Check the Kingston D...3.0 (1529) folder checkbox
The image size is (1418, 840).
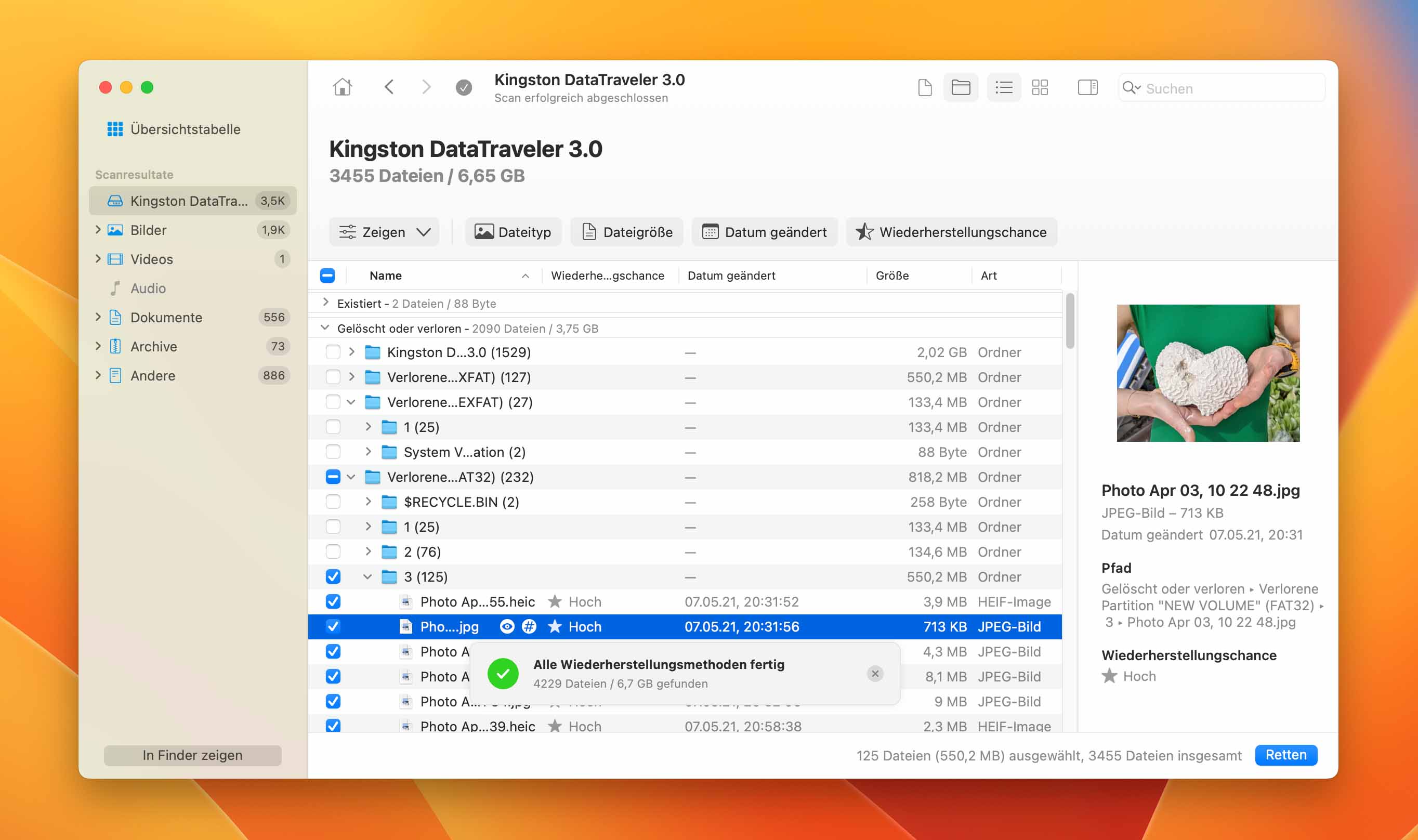click(333, 352)
